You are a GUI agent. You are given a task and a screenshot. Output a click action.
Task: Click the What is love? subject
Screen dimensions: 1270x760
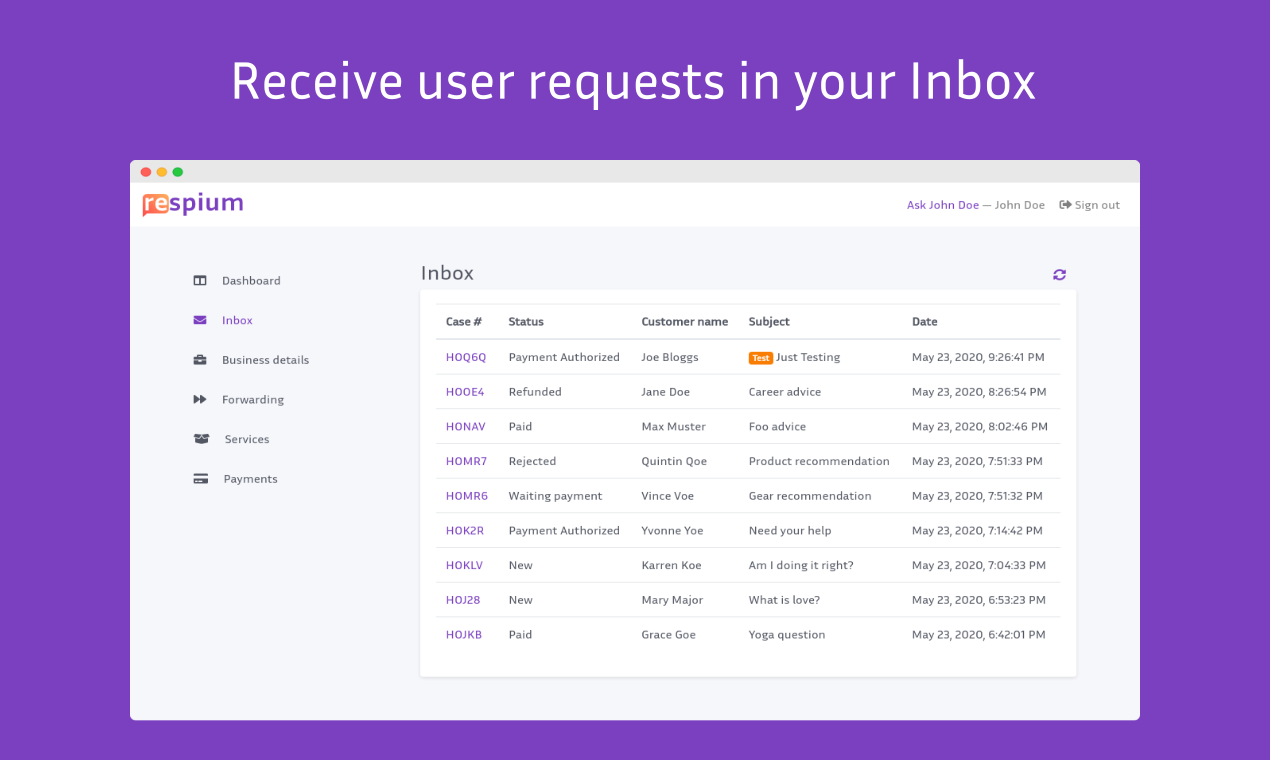click(x=785, y=600)
